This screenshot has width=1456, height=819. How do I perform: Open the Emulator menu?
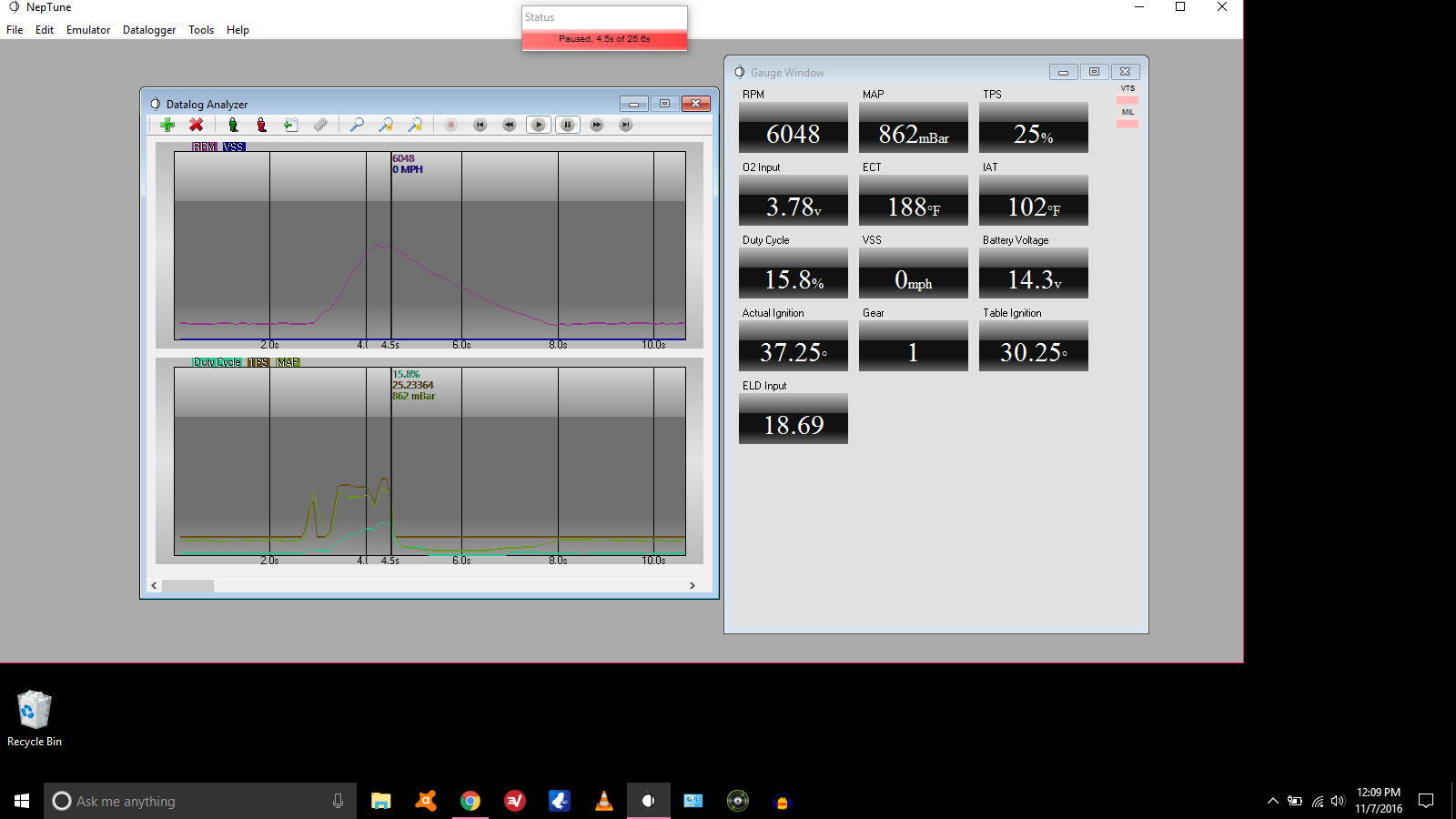pos(88,30)
